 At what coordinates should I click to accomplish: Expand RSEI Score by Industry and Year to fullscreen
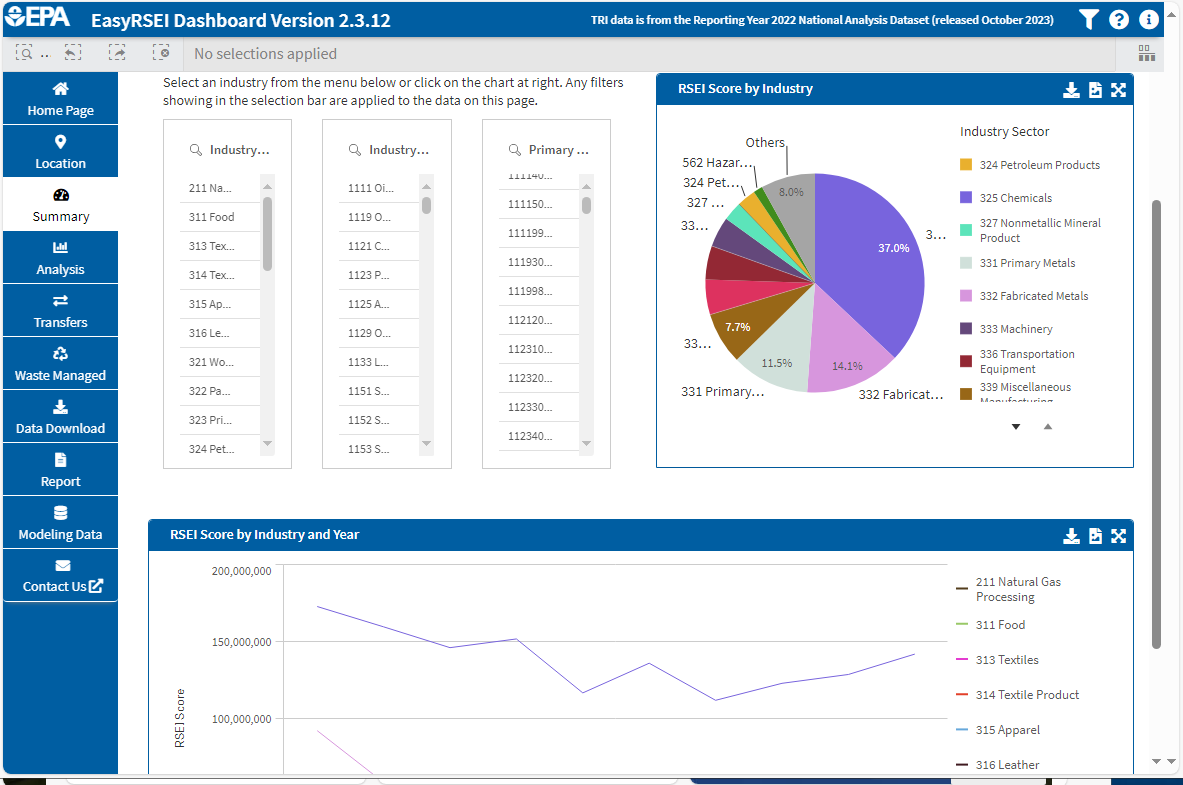pos(1120,535)
